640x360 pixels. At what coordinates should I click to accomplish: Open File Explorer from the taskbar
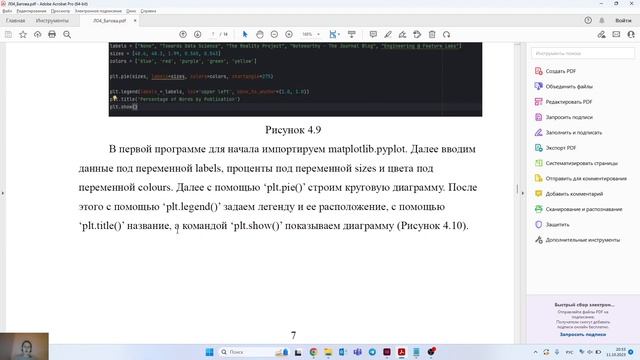(328, 352)
